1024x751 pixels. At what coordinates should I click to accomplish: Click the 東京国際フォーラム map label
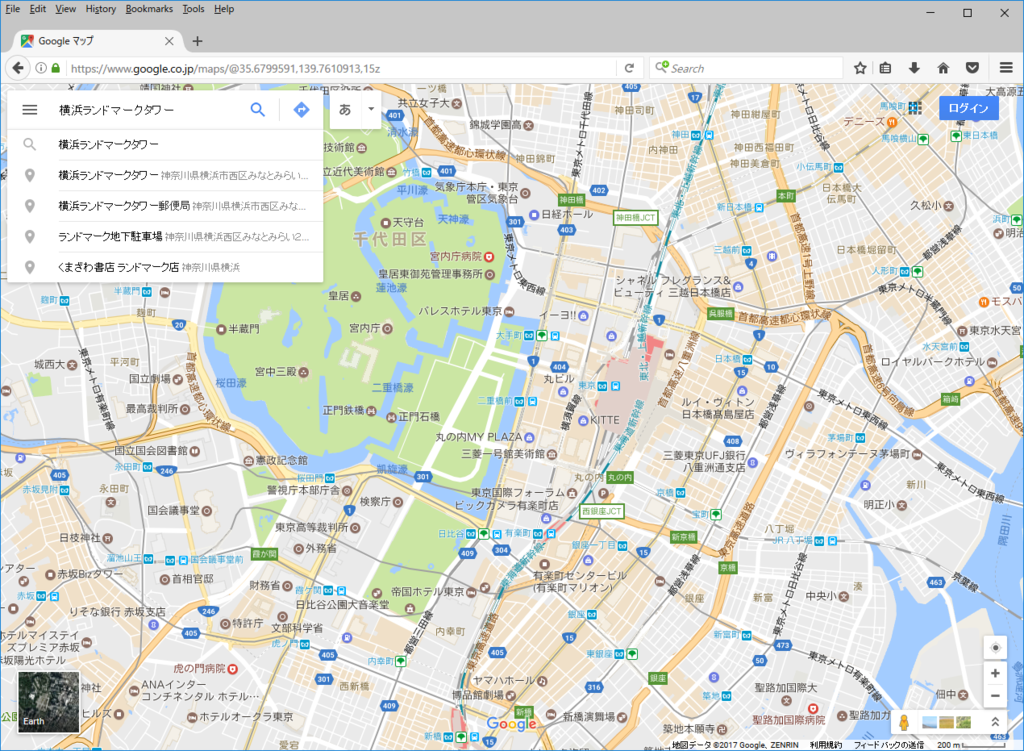coord(518,492)
